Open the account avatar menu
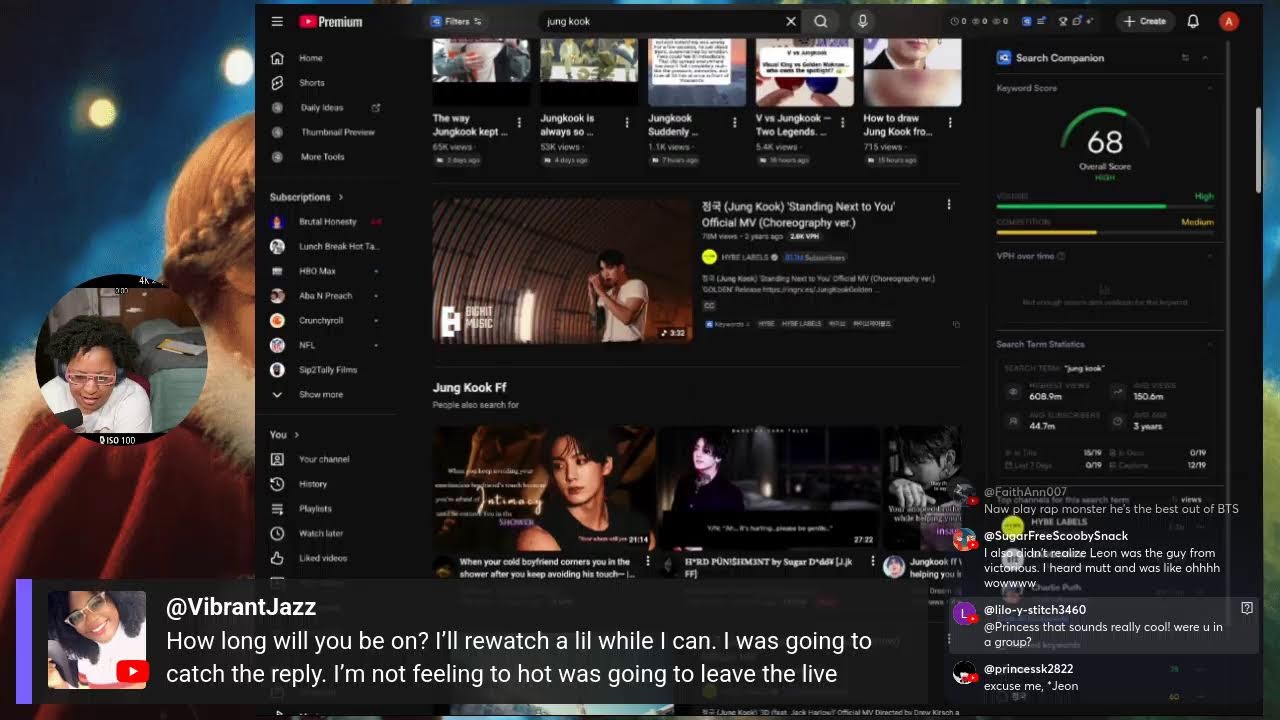 pyautogui.click(x=1229, y=21)
